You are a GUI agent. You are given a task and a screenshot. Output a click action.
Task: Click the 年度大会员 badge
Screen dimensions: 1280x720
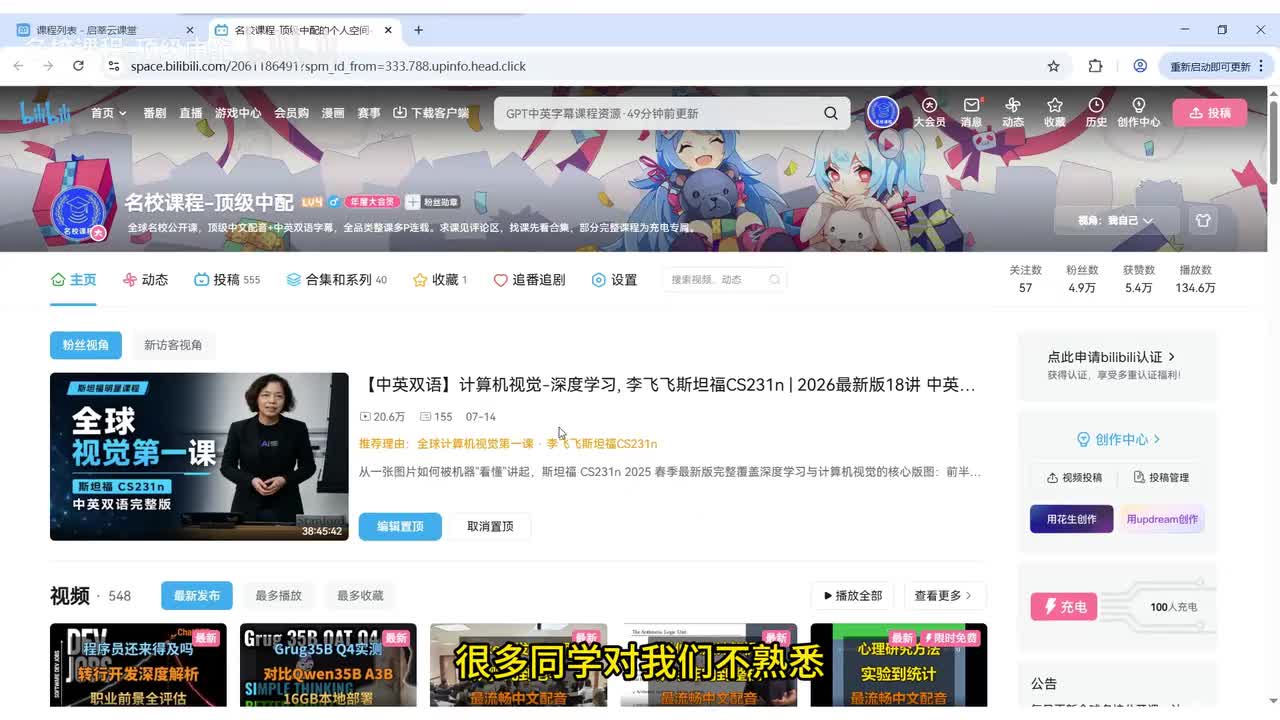point(373,202)
